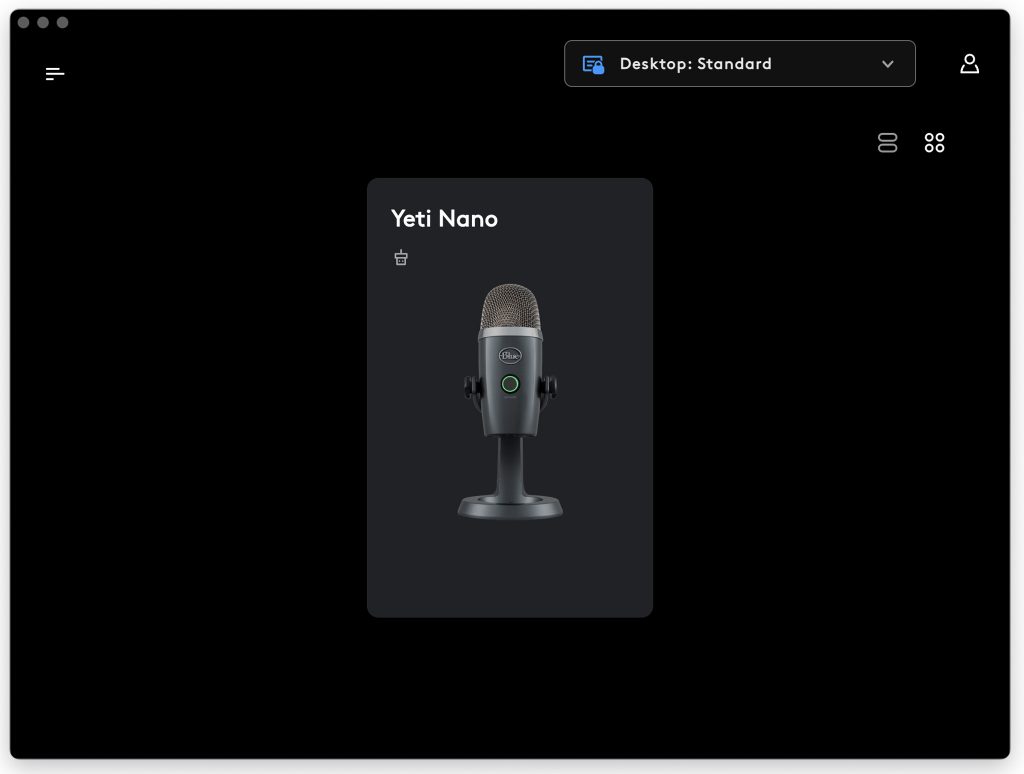Open the user account icon
This screenshot has width=1024, height=774.
point(969,63)
